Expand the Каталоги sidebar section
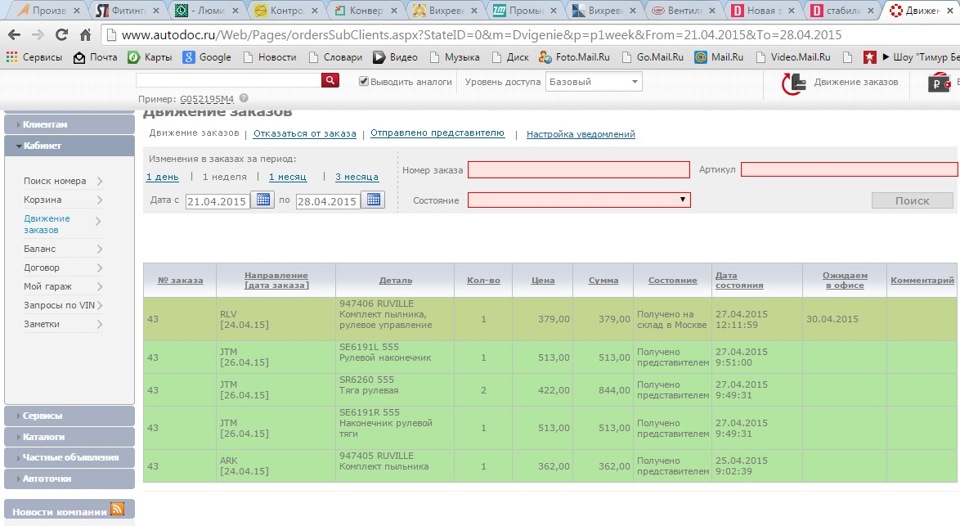960x526 pixels. [x=69, y=437]
